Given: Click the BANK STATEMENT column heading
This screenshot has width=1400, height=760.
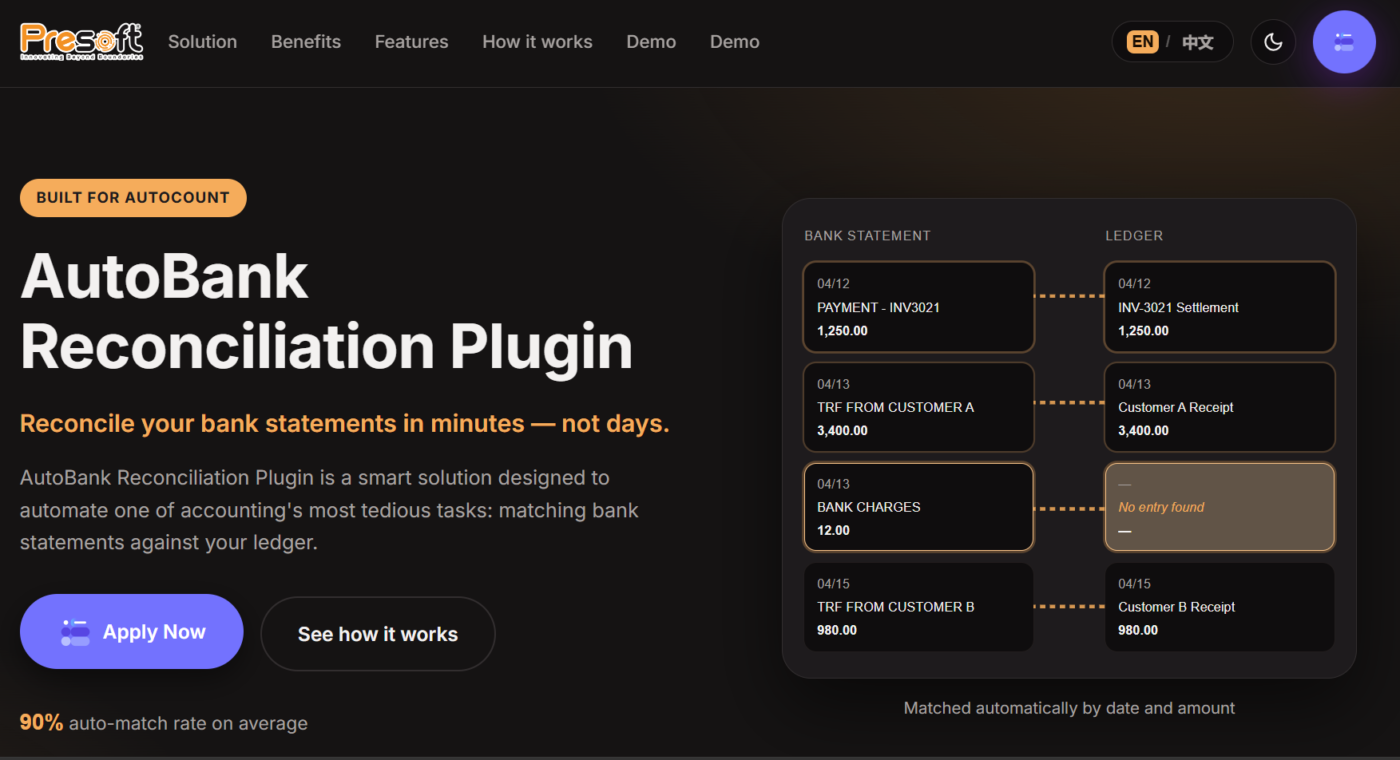Looking at the screenshot, I should [867, 236].
